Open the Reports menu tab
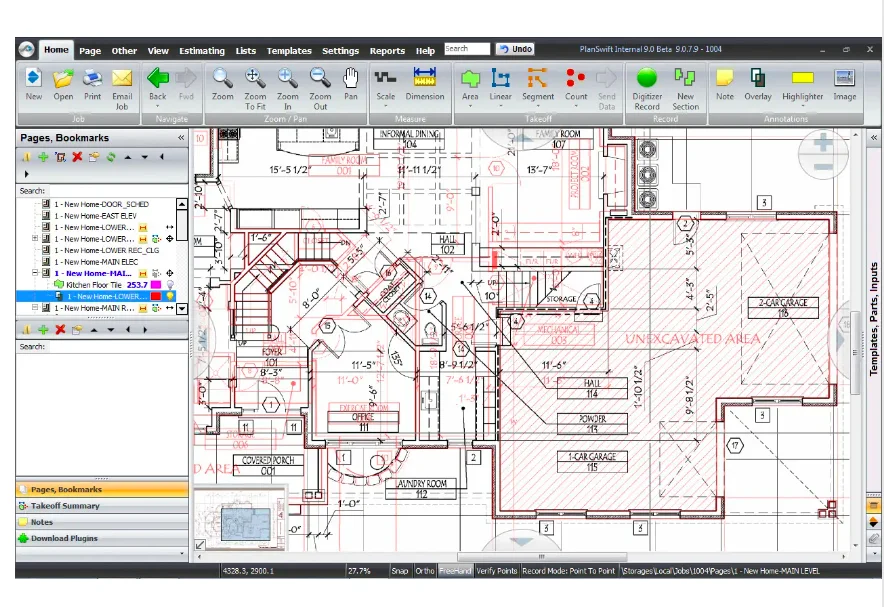This screenshot has width=884, height=607. 387,51
